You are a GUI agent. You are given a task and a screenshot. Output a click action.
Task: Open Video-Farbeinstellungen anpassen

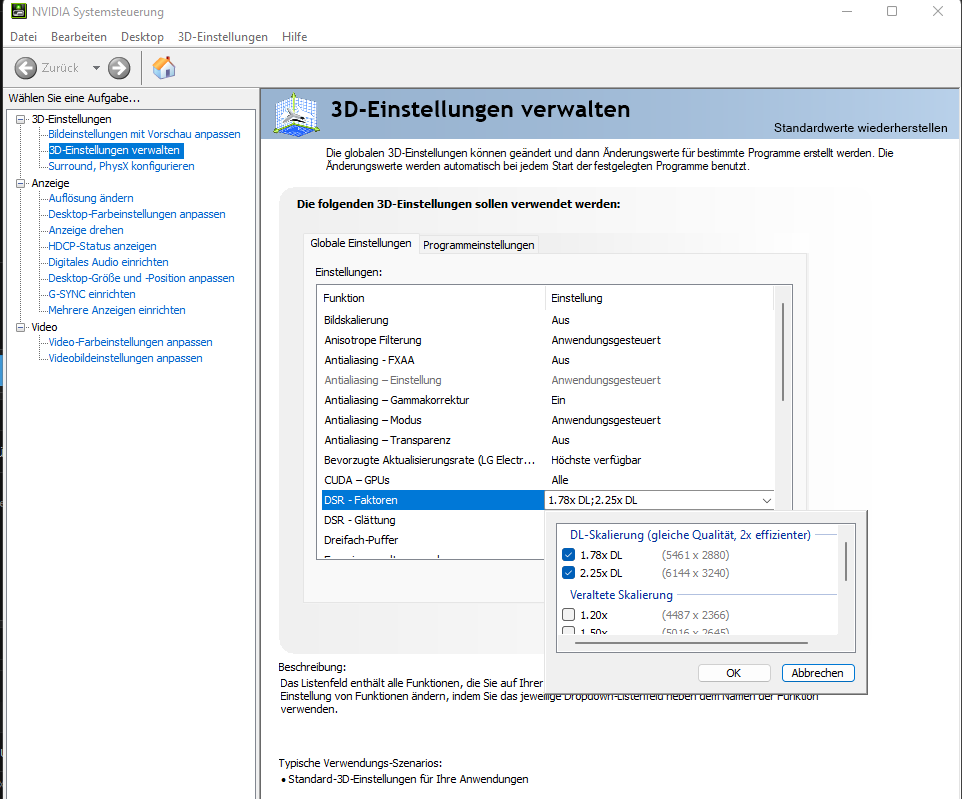[x=130, y=342]
